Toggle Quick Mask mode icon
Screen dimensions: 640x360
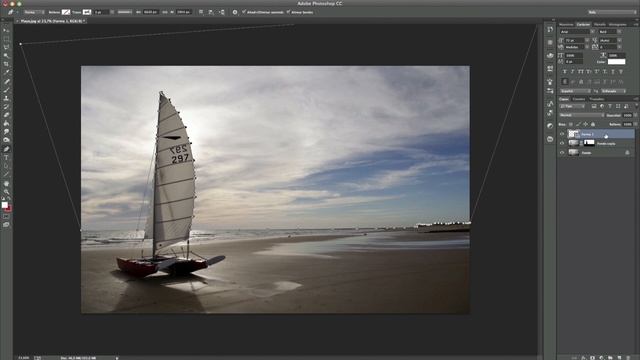click(6, 217)
